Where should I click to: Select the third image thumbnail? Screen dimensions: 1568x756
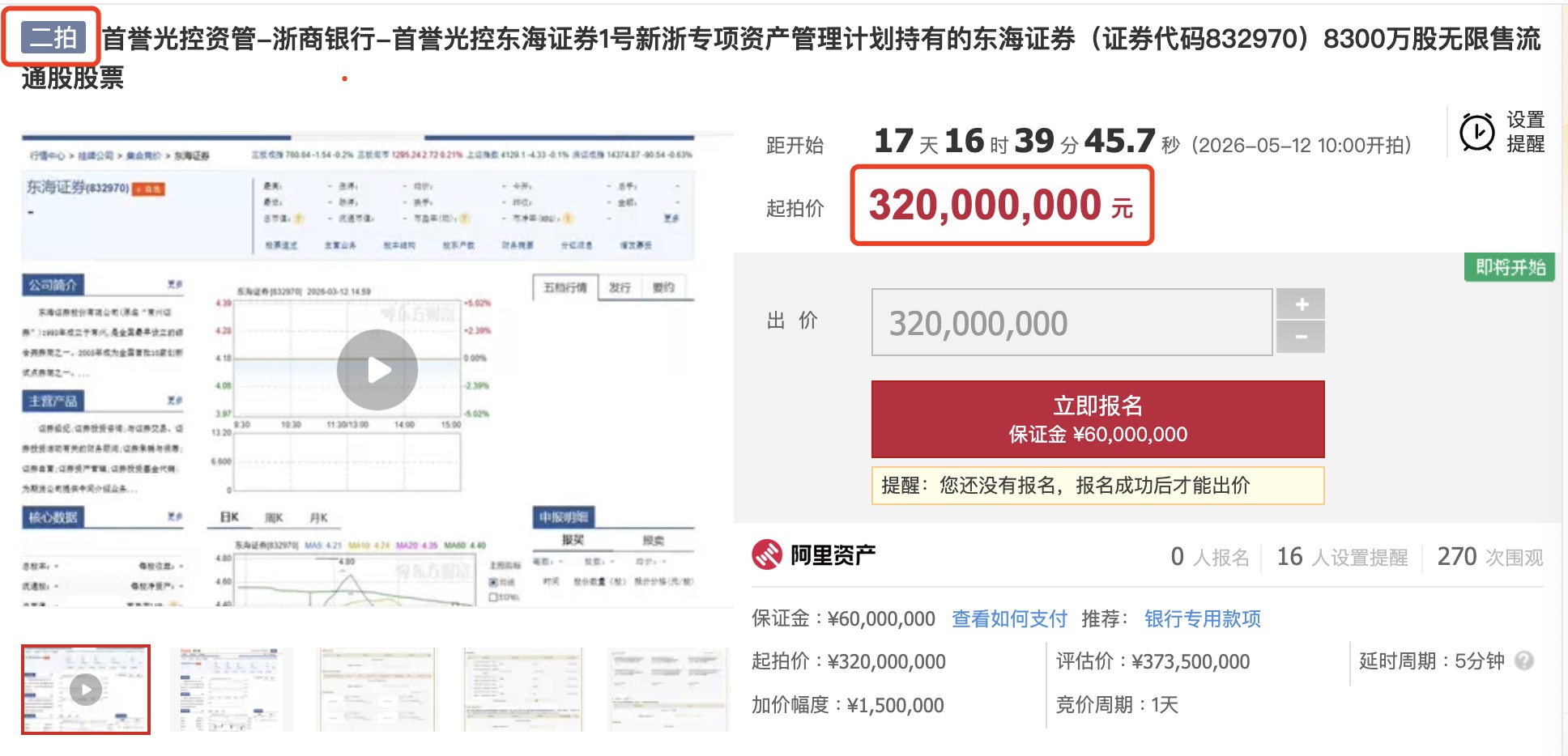pos(377,690)
